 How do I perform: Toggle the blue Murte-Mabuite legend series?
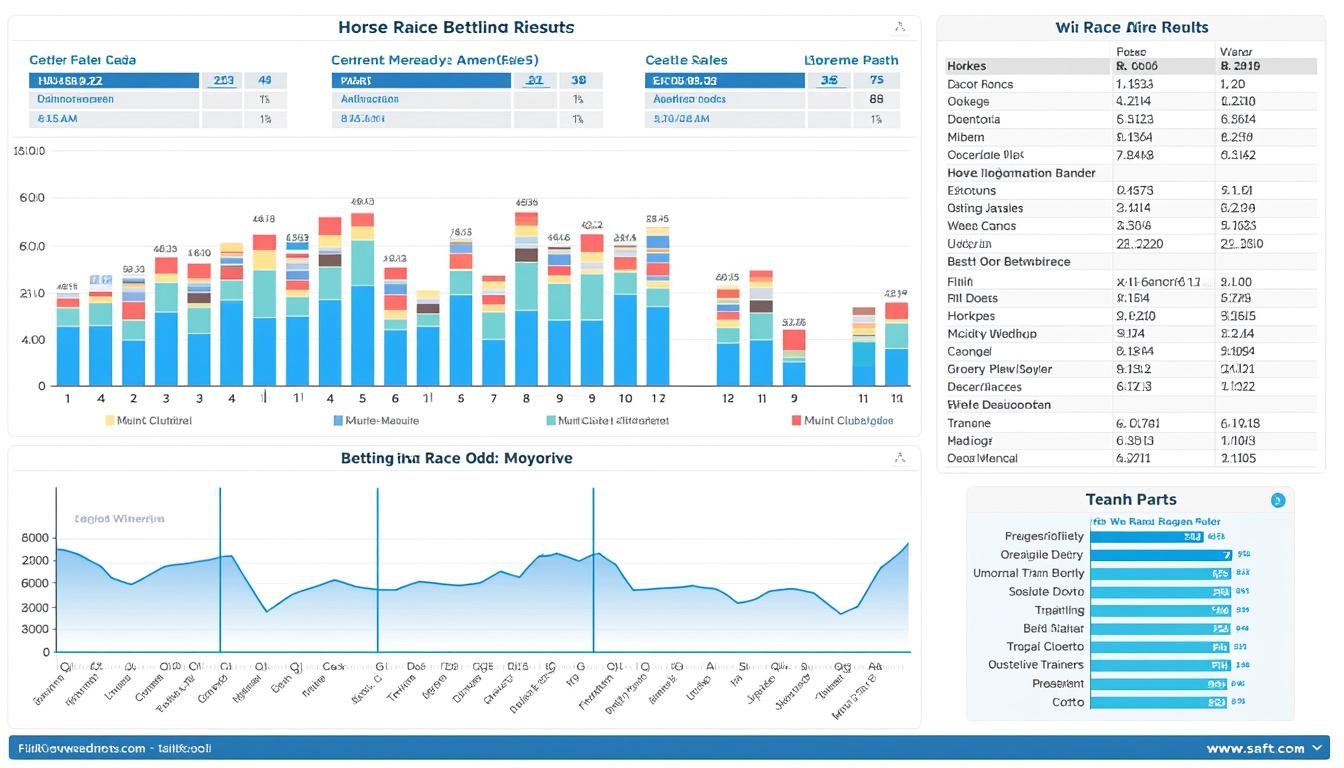click(337, 421)
